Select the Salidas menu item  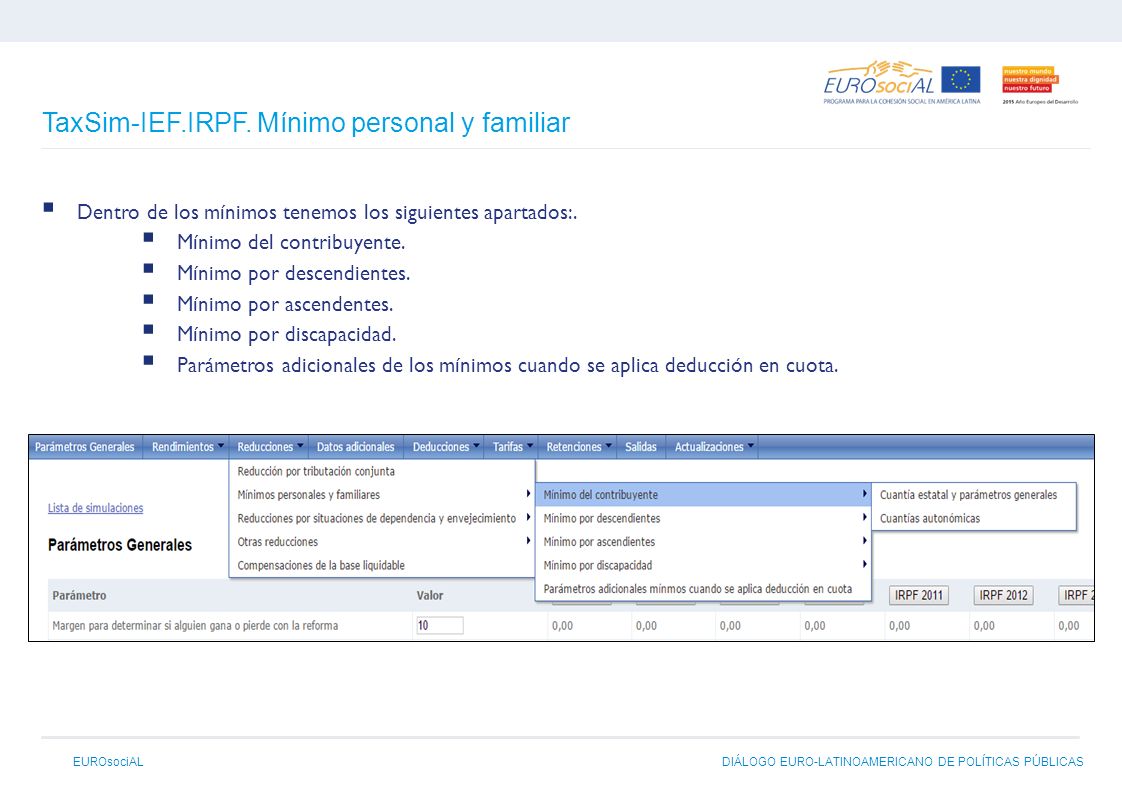point(640,447)
